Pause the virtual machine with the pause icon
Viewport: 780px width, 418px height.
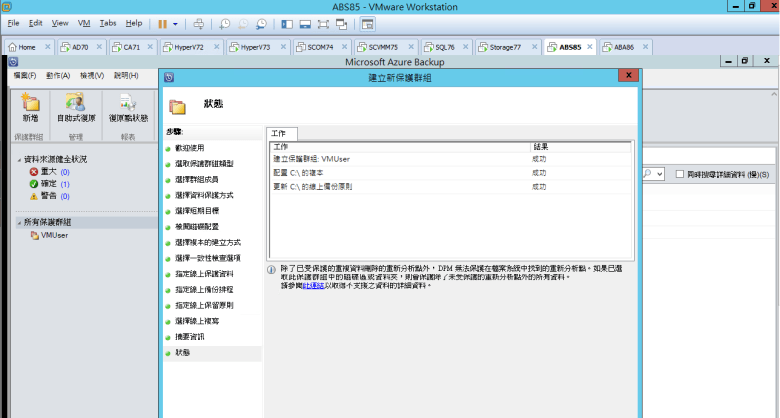162,24
